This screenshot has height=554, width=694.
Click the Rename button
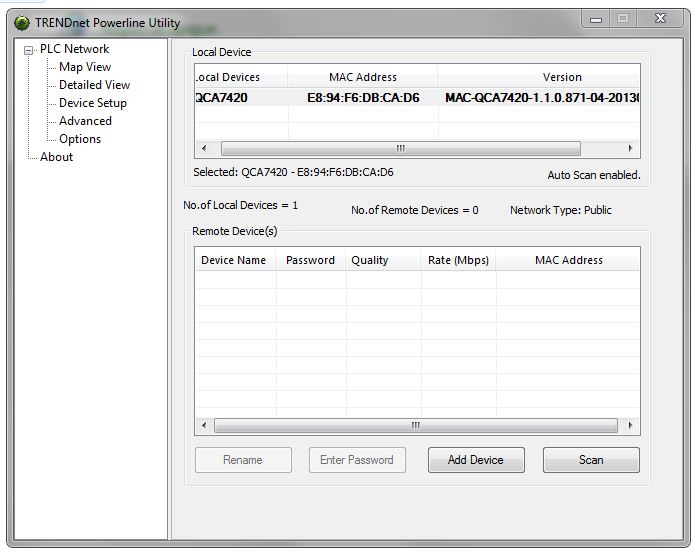pos(243,460)
